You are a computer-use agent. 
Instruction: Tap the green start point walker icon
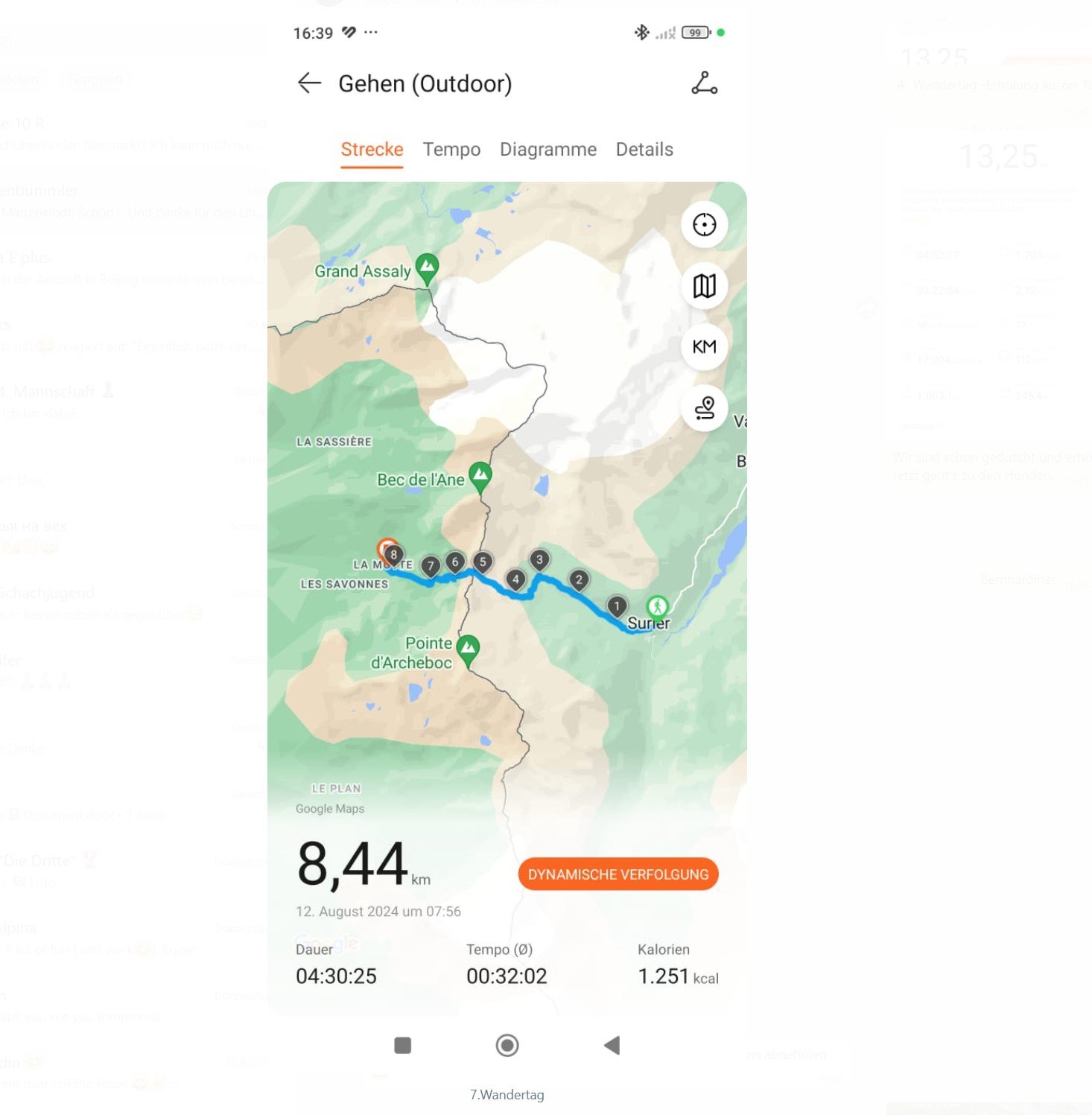click(x=657, y=607)
